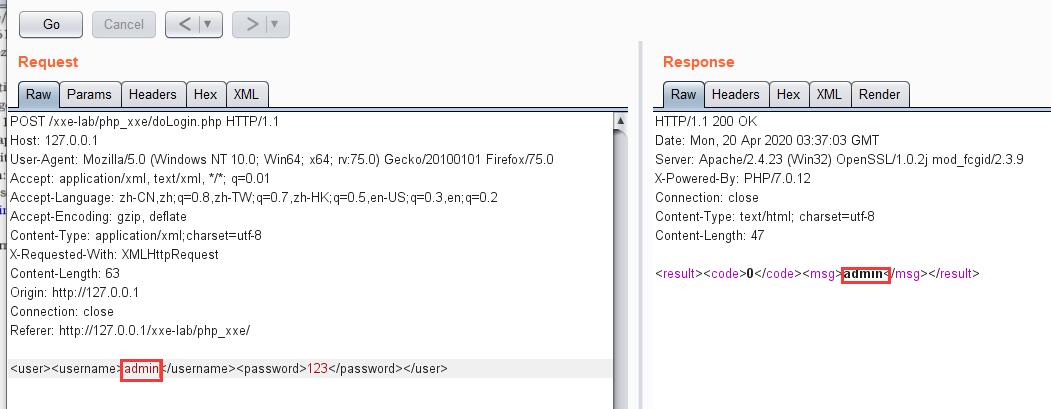Image resolution: width=1051 pixels, height=409 pixels.
Task: Click the Go button to send request
Action: (50, 24)
